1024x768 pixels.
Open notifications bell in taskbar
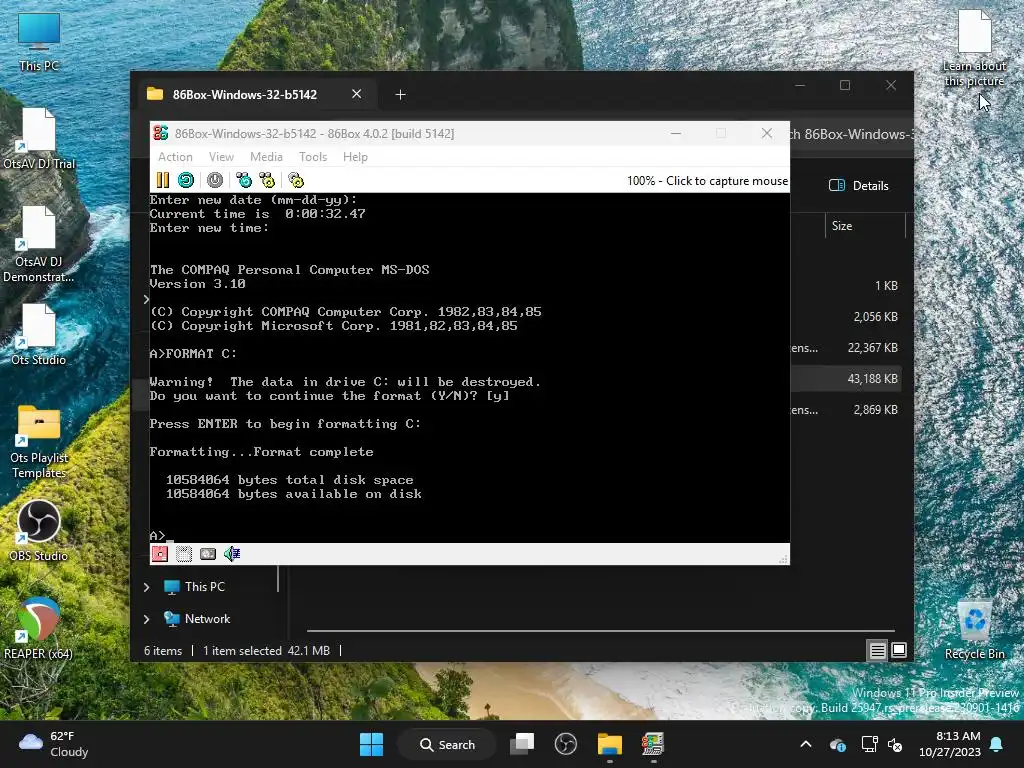(997, 744)
